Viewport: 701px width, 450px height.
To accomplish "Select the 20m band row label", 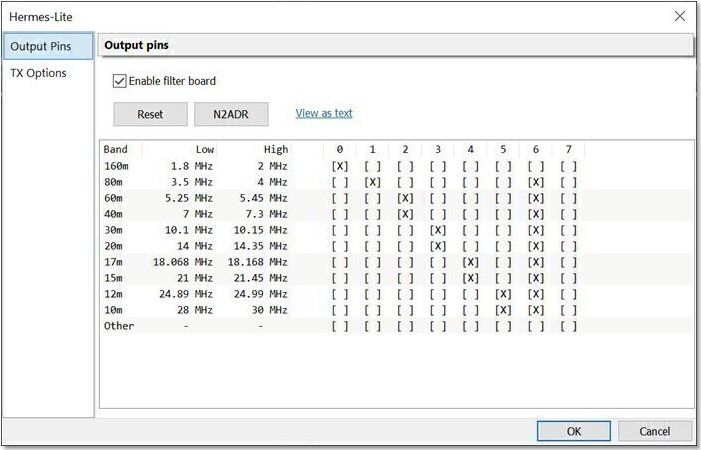I will click(113, 246).
